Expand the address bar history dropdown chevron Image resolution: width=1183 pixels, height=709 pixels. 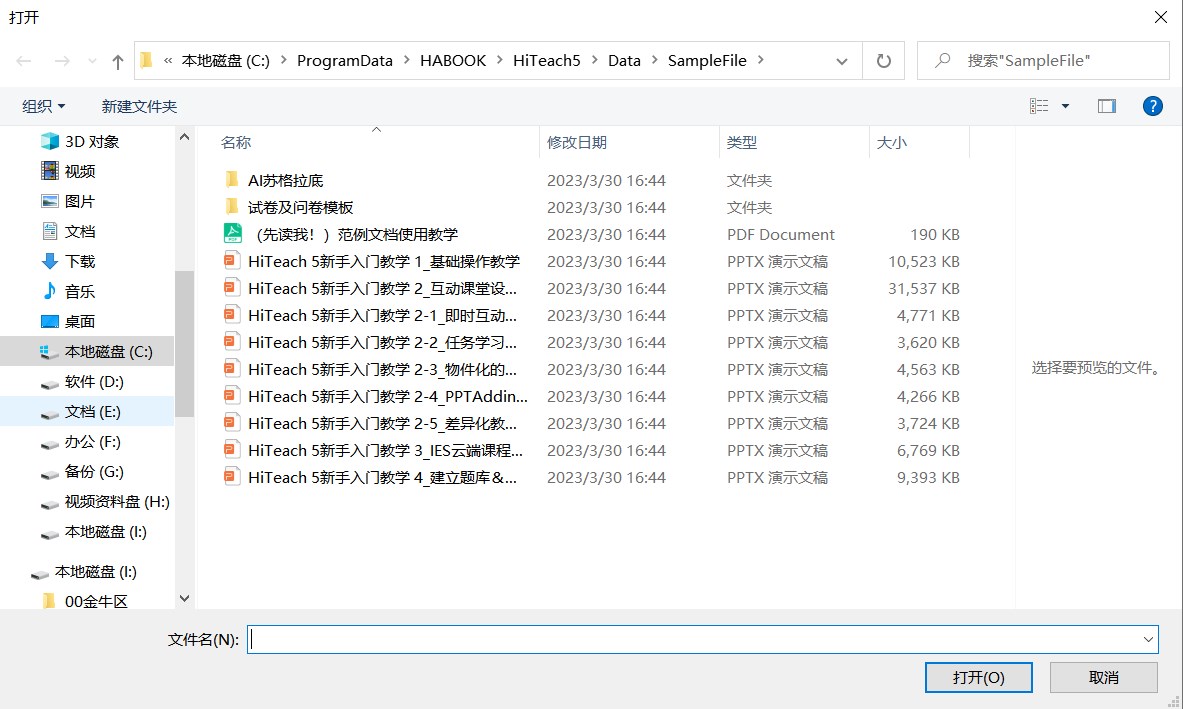pos(842,61)
